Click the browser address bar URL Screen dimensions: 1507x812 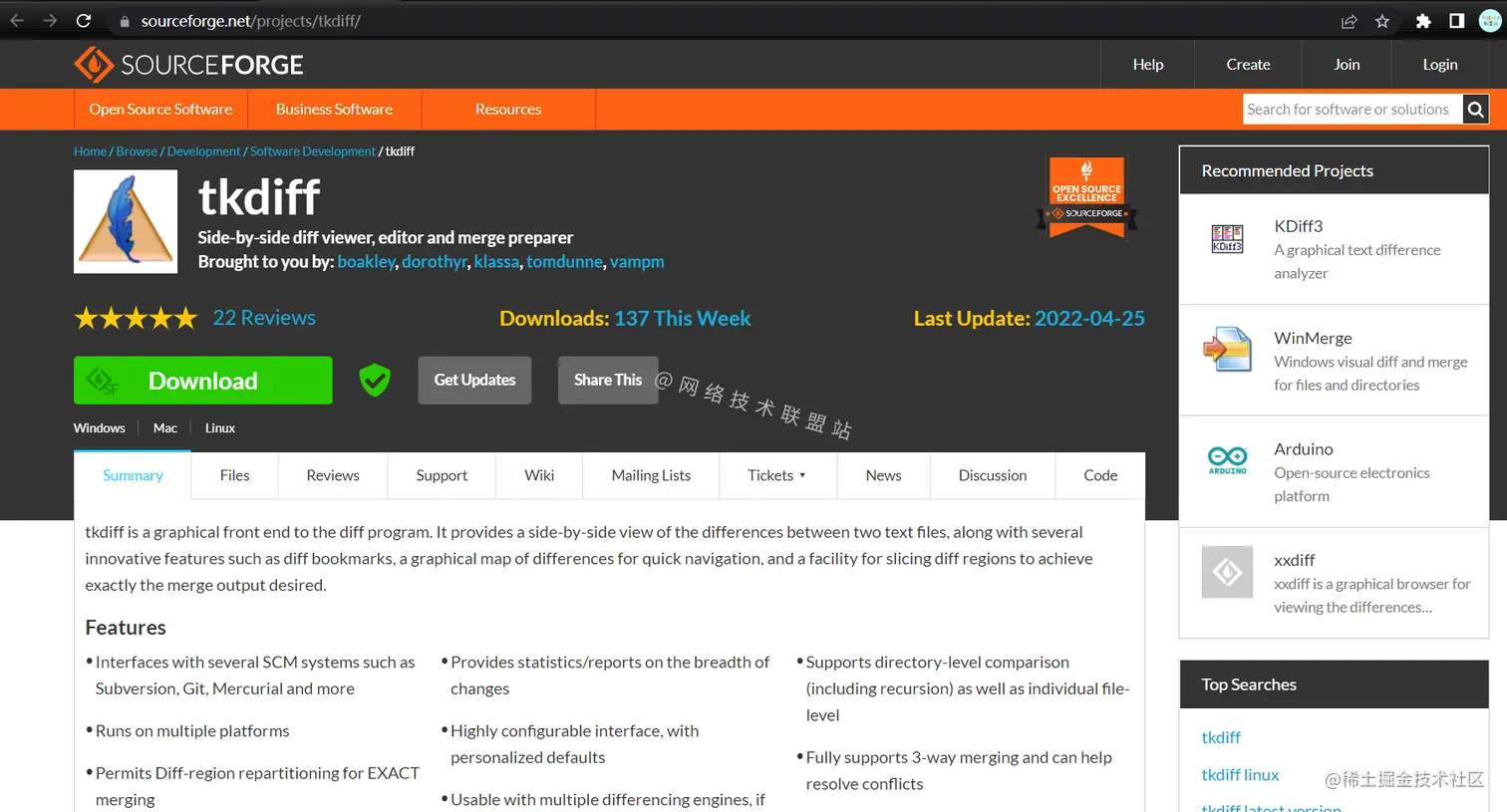point(251,21)
